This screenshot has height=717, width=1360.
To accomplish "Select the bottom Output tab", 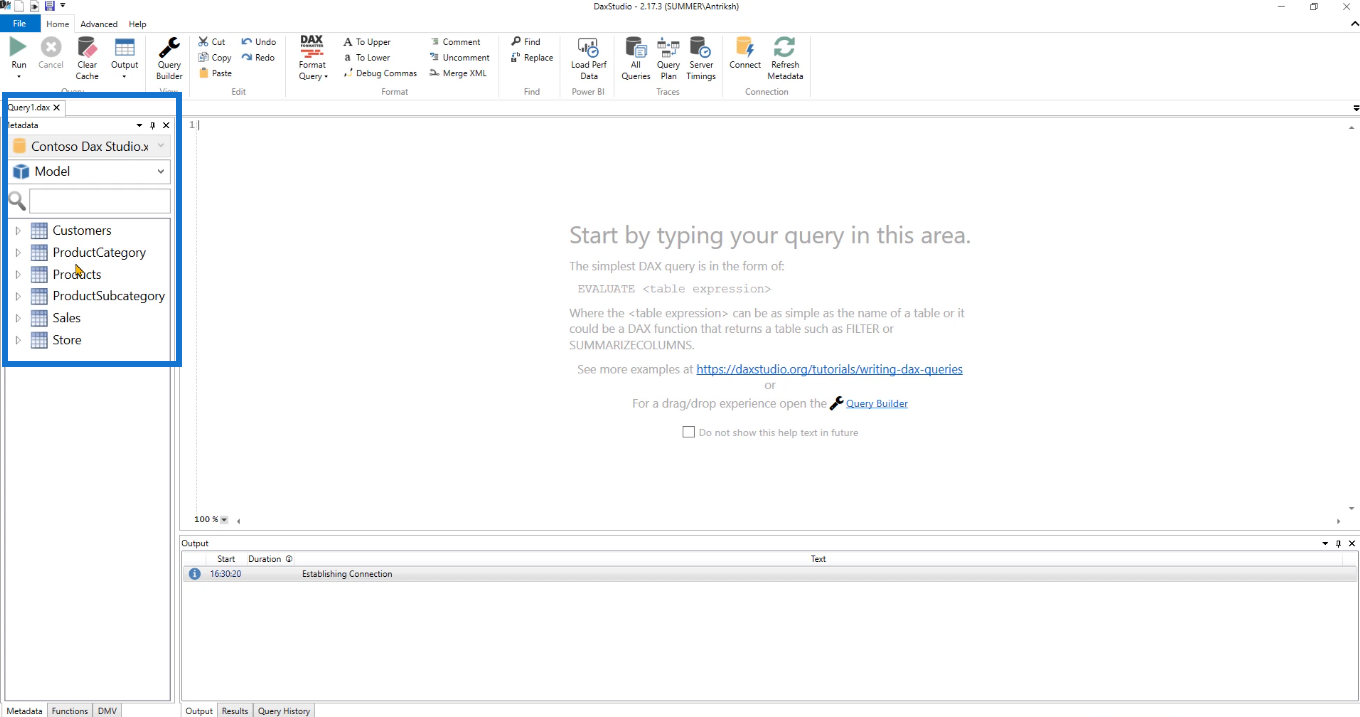I will (199, 711).
